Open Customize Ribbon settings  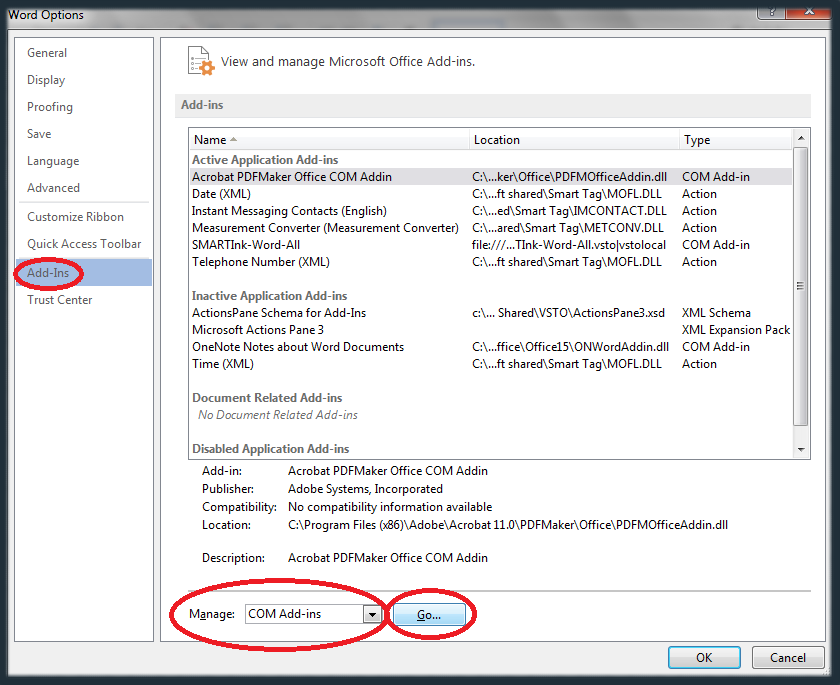tap(76, 217)
